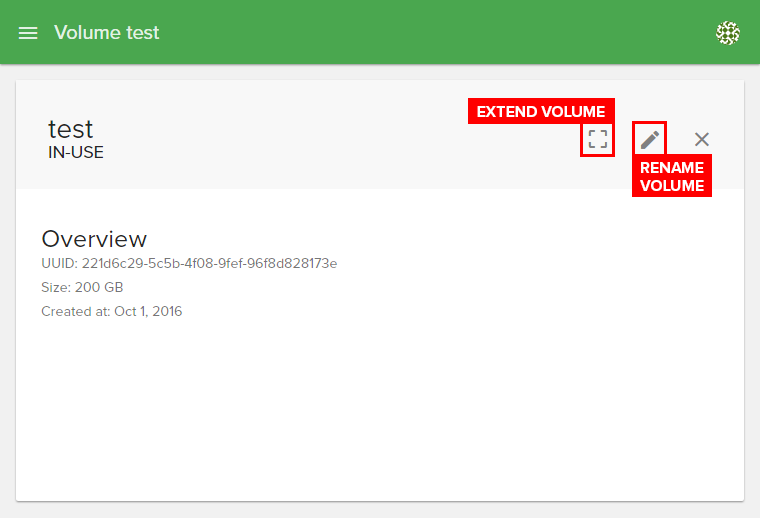Open the hamburger navigation menu
The height and width of the screenshot is (518, 760).
pyautogui.click(x=28, y=33)
